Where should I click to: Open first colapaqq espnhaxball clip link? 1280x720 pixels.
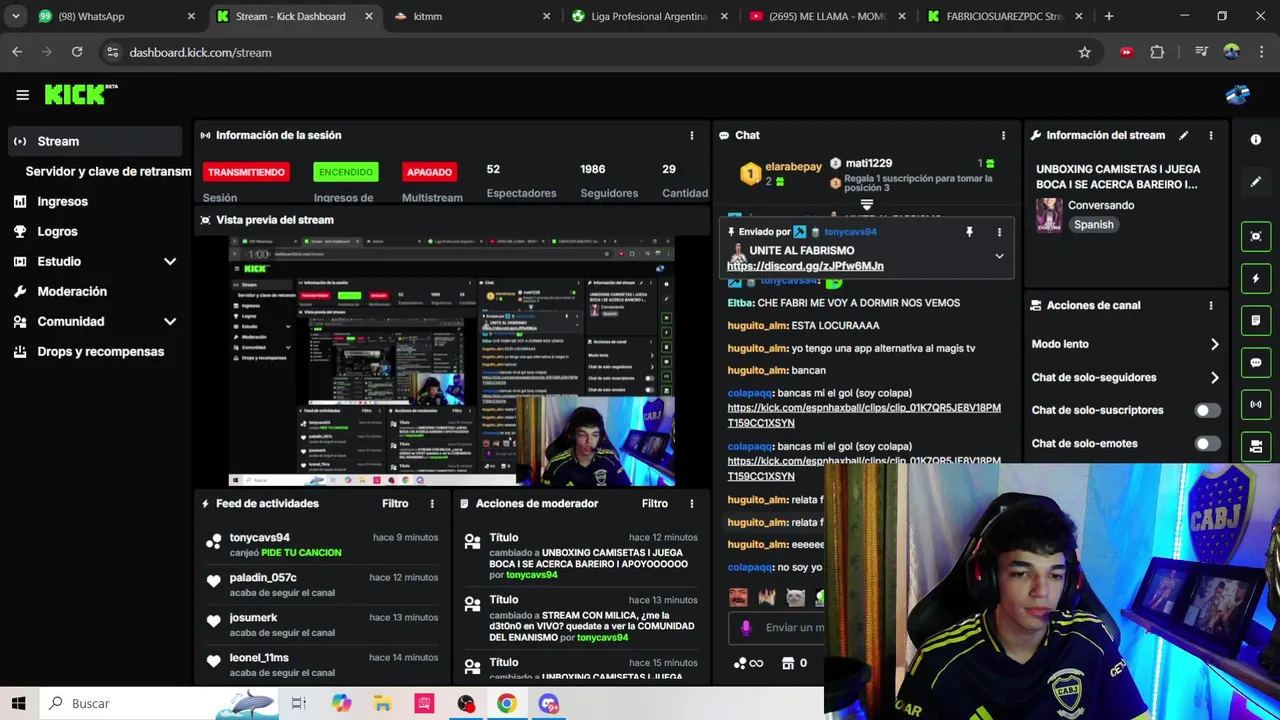point(864,415)
